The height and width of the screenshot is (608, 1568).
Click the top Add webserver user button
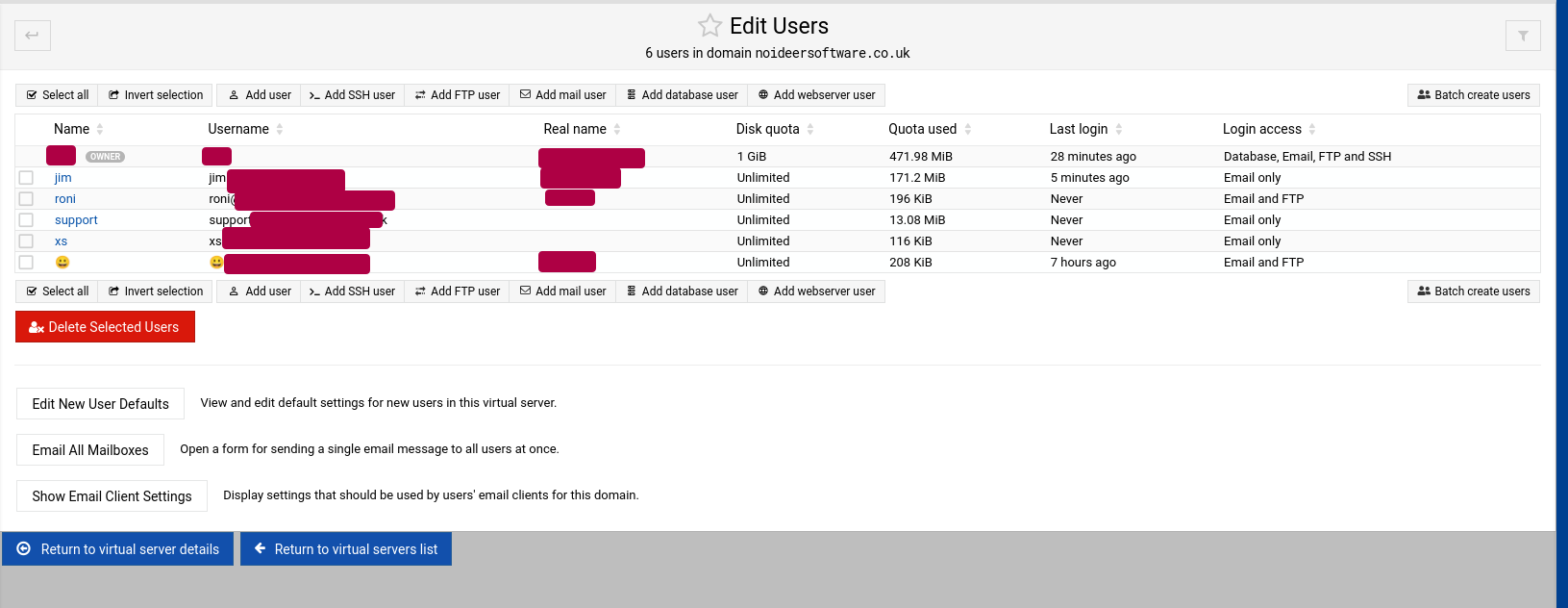[x=816, y=95]
